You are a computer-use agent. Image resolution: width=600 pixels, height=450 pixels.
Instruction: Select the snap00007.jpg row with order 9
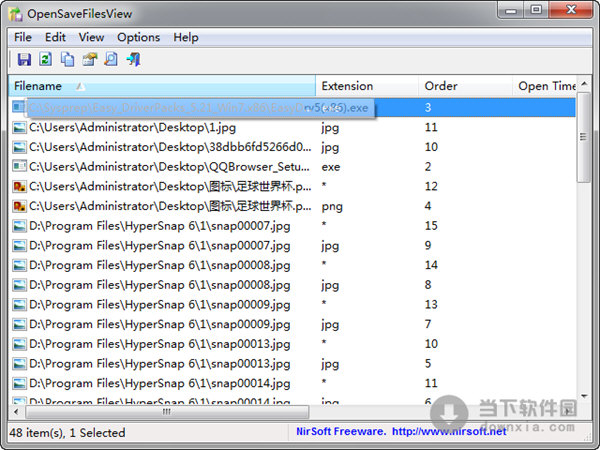click(293, 246)
